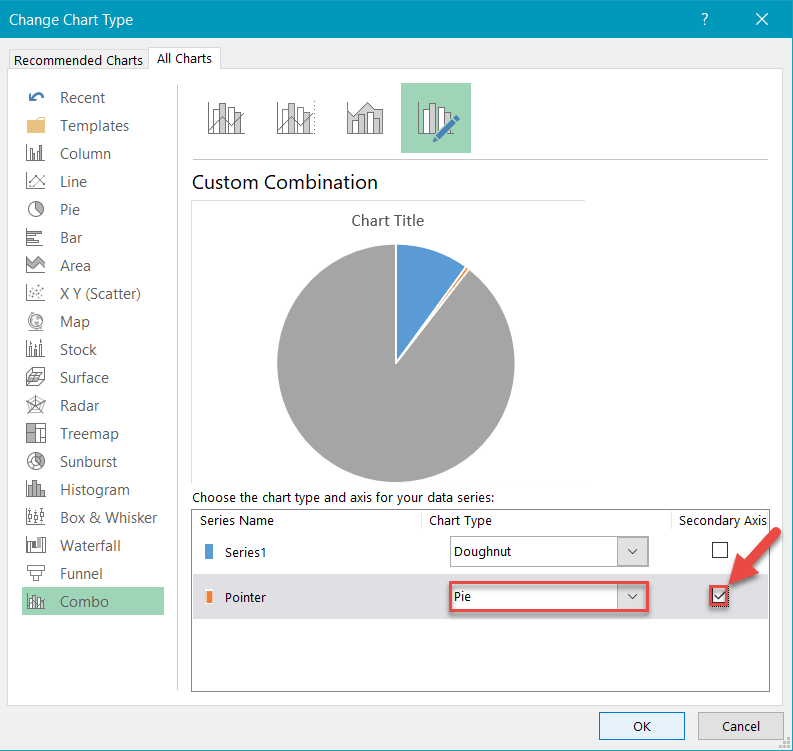Open Series1 chart type dropdown
Viewport: 793px width, 751px height.
point(631,551)
